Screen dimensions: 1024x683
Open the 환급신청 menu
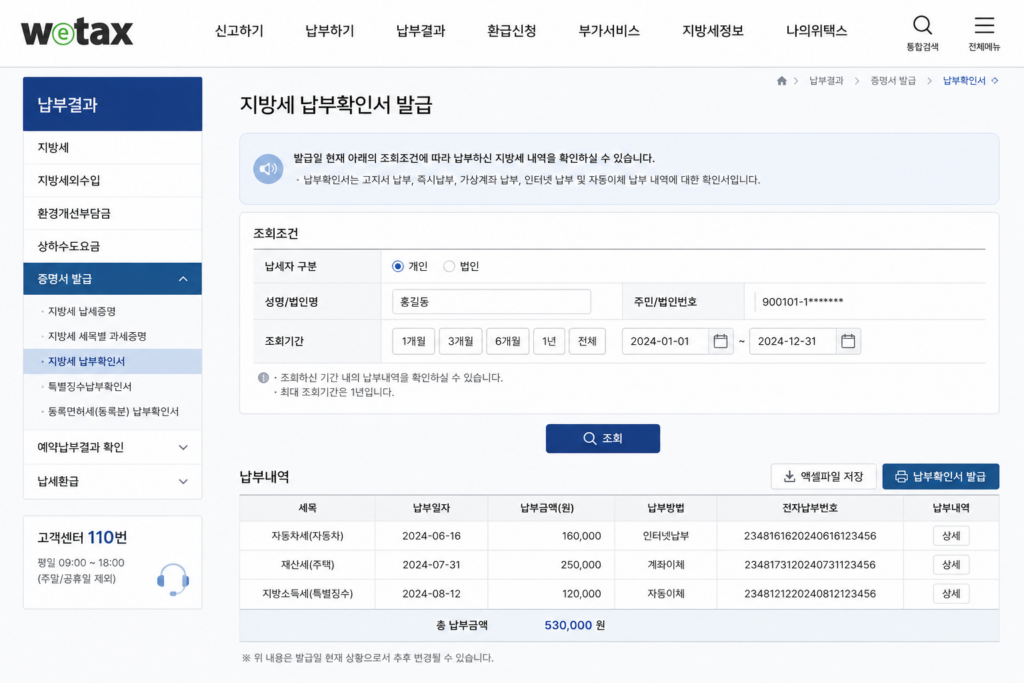pos(511,31)
